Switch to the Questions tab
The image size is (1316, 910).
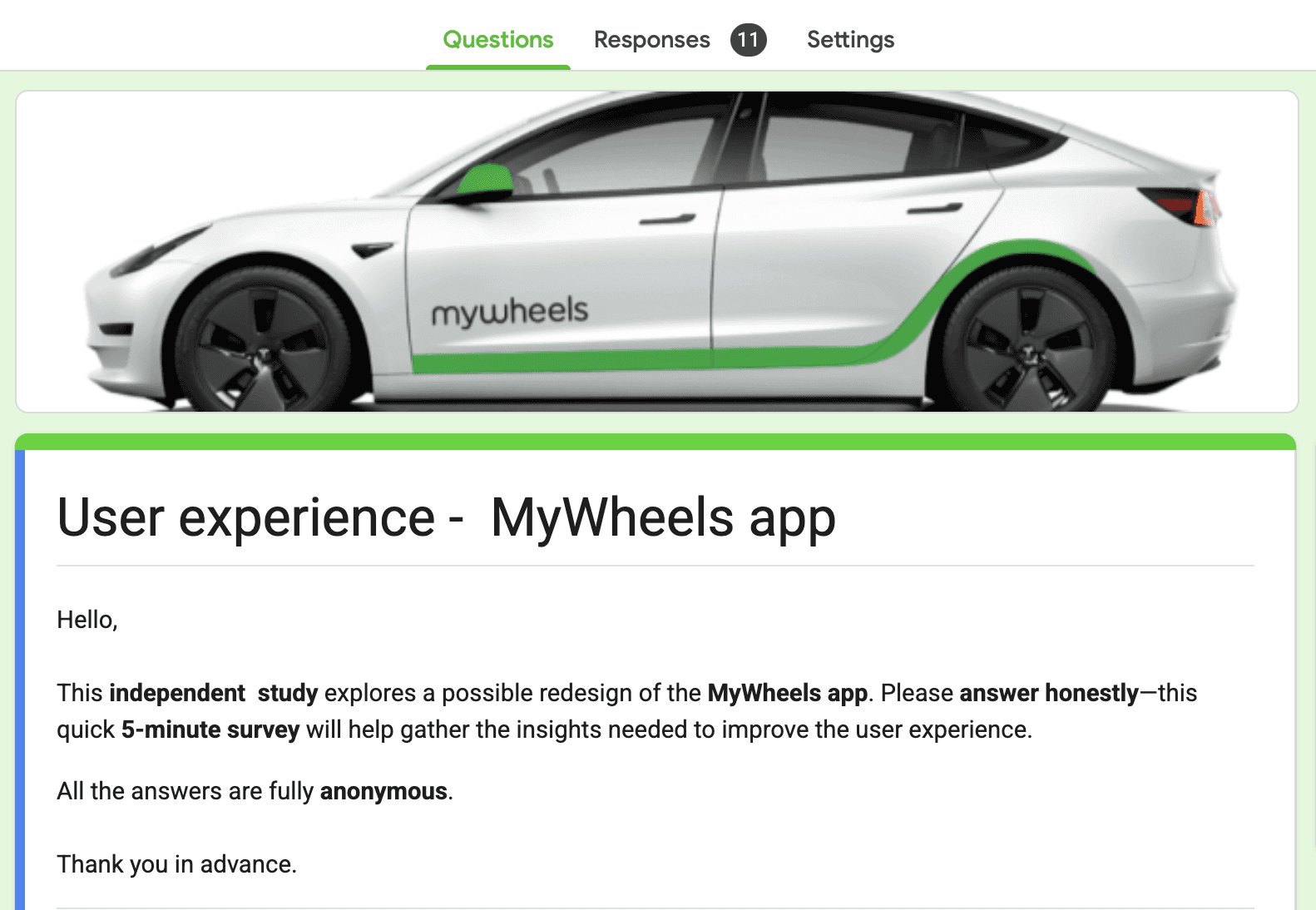(x=497, y=39)
